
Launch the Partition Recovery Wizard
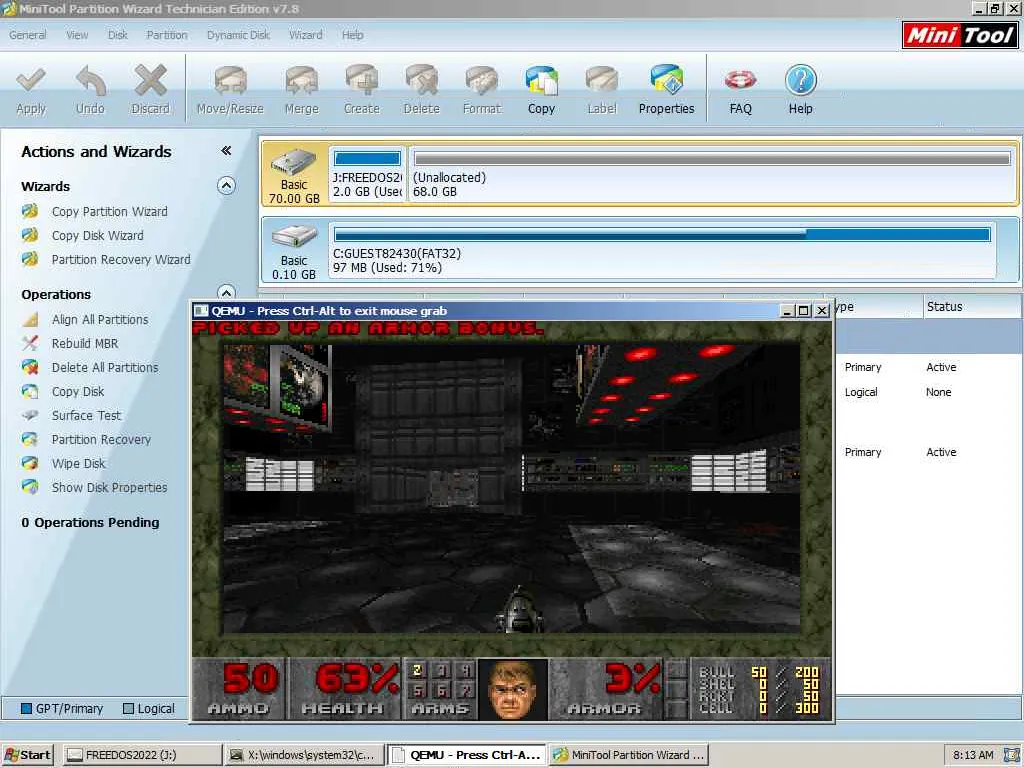pos(121,260)
